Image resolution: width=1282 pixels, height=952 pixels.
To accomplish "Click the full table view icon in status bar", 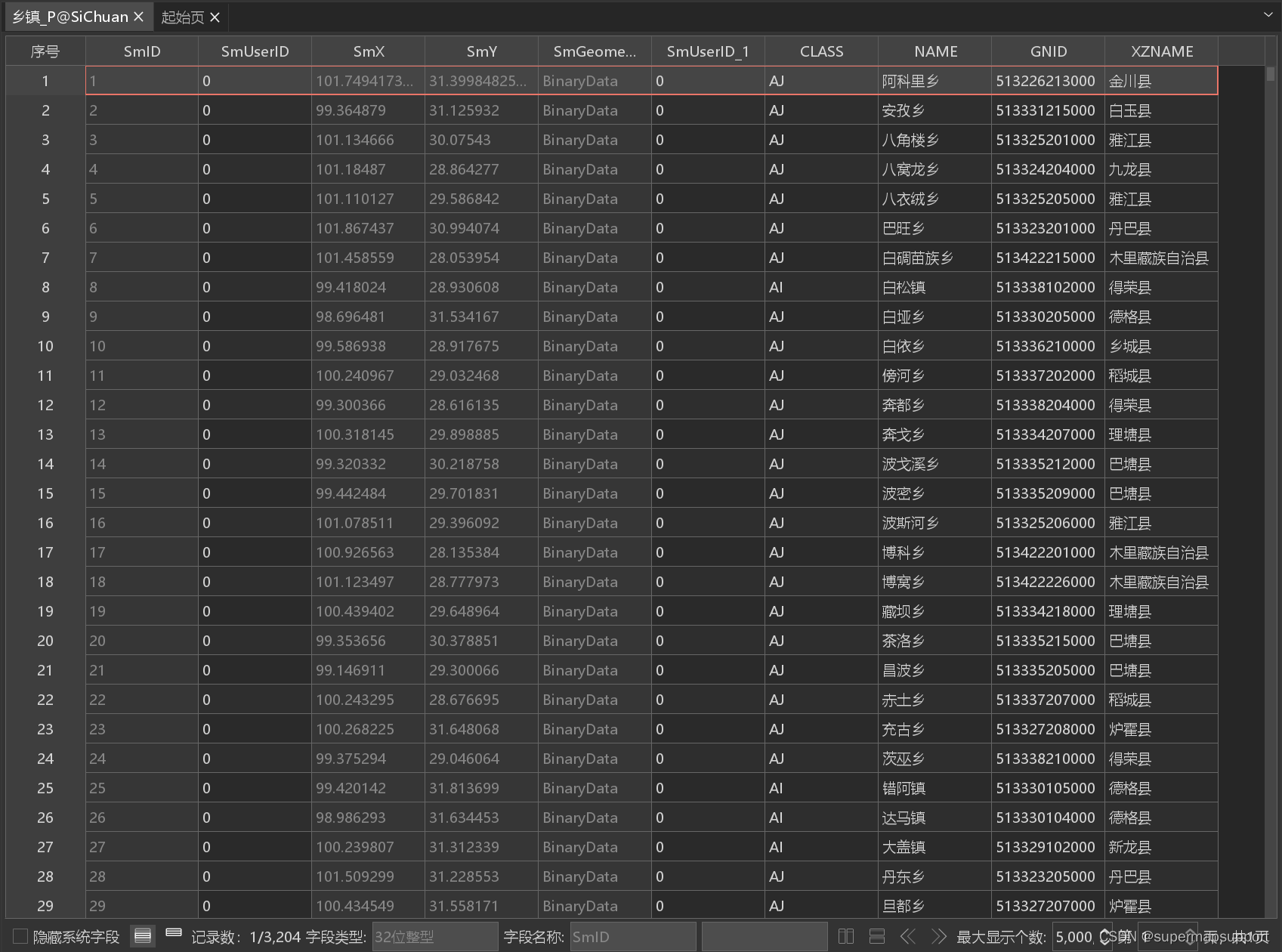I will [143, 936].
